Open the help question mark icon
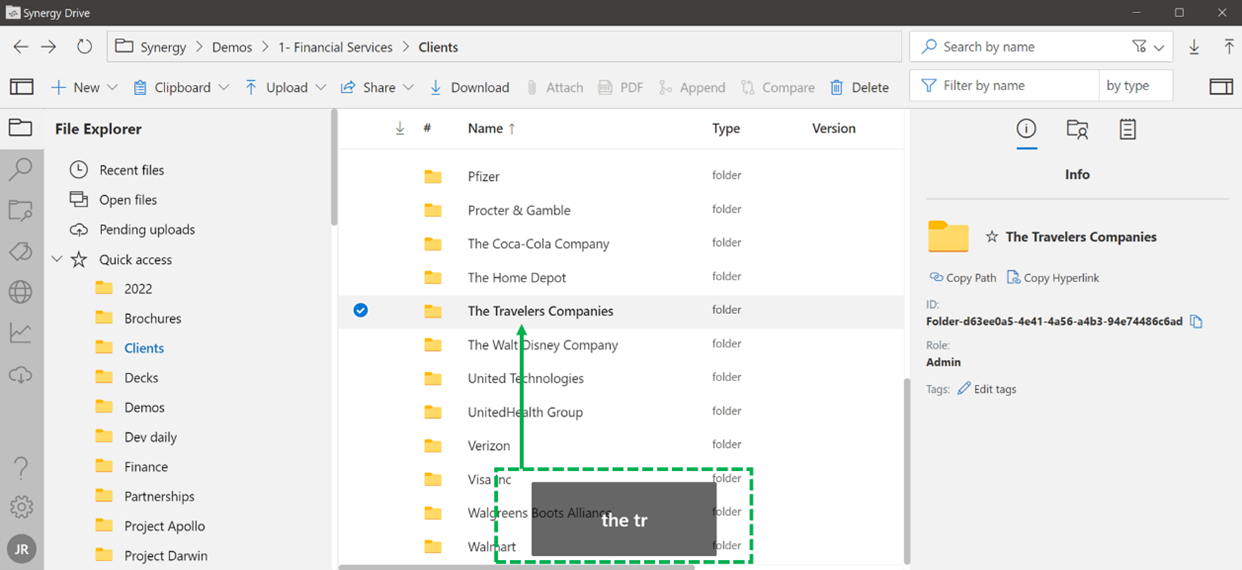1242x570 pixels. tap(21, 467)
